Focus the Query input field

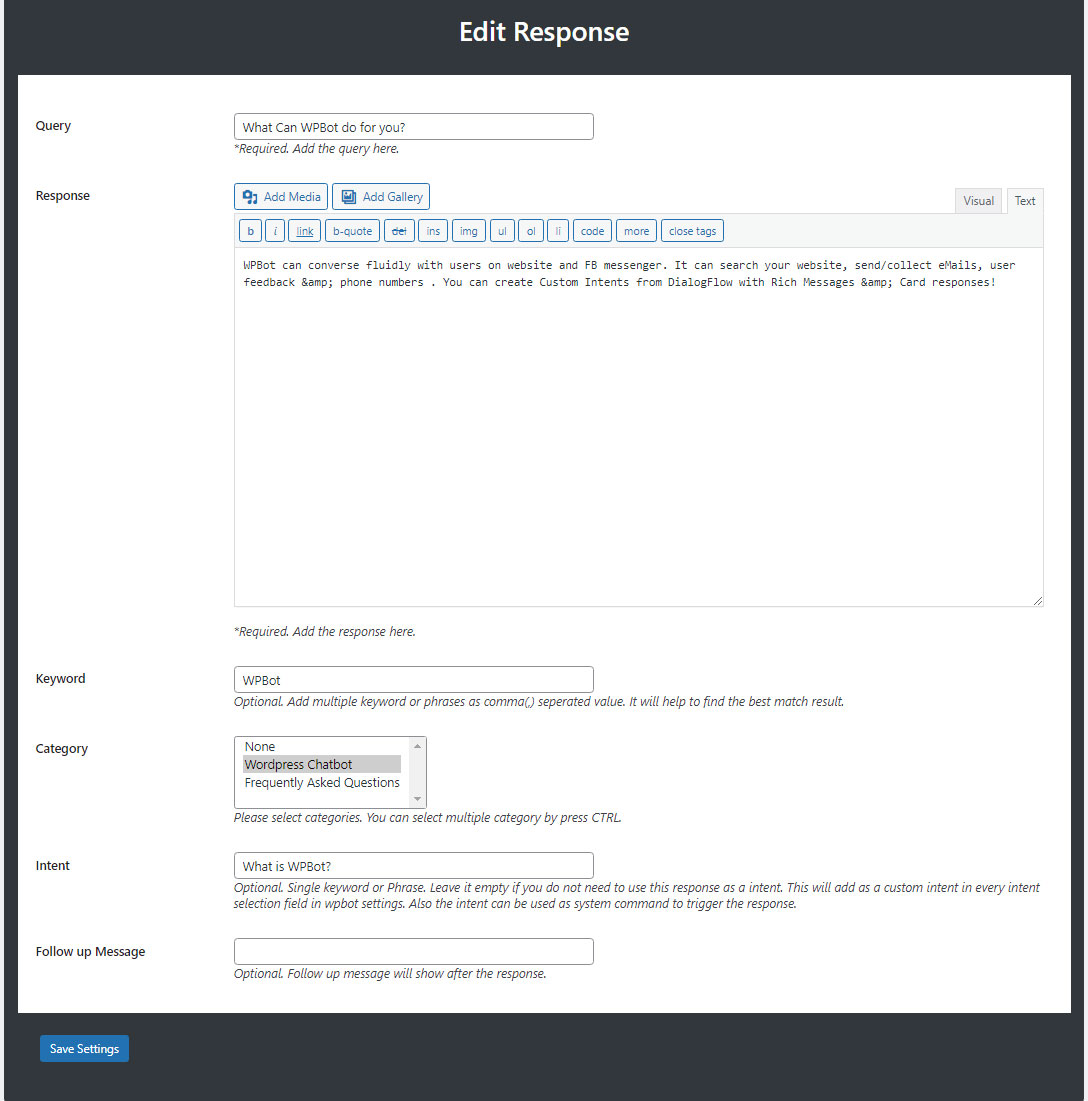coord(414,127)
